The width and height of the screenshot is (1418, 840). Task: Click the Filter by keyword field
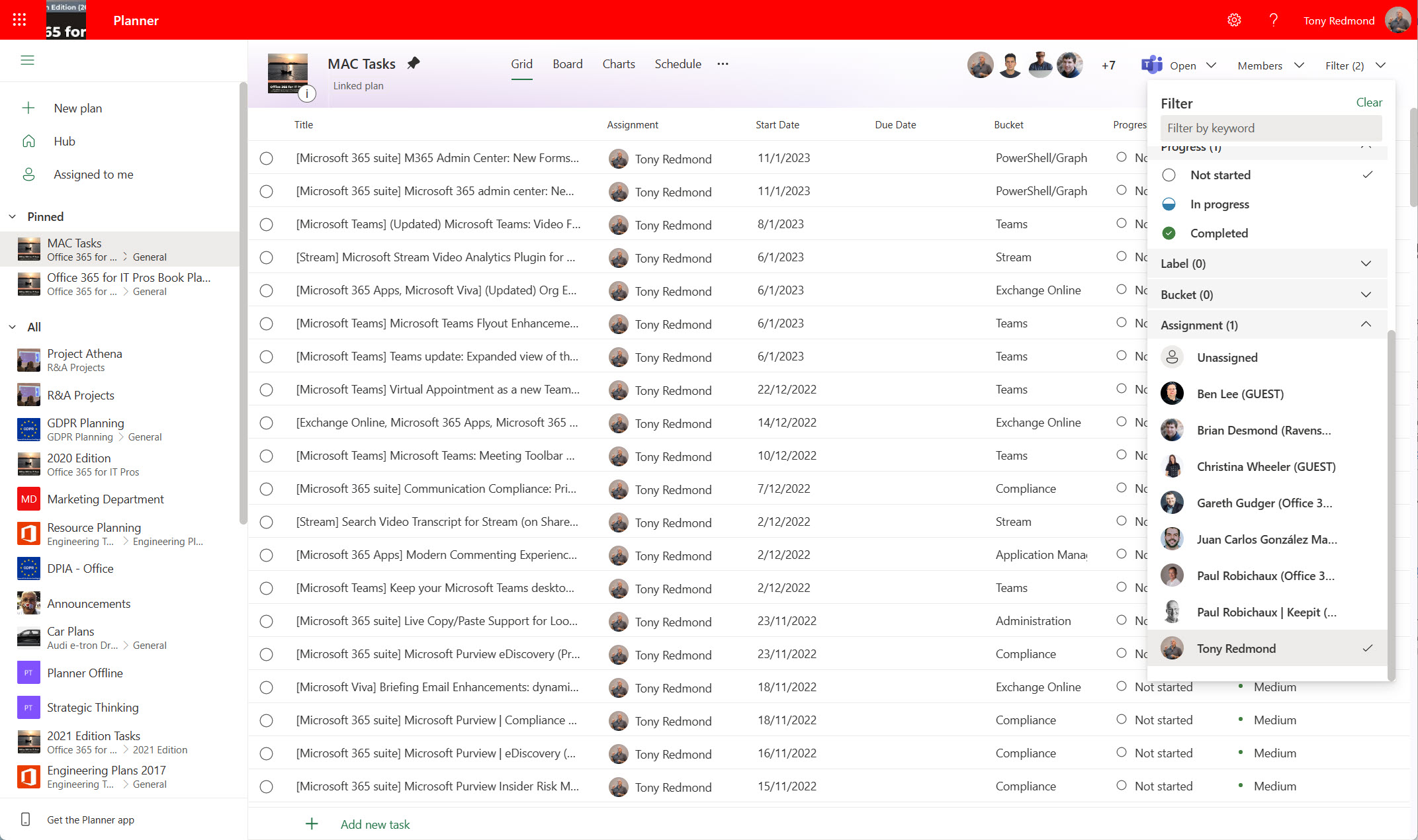point(1270,128)
